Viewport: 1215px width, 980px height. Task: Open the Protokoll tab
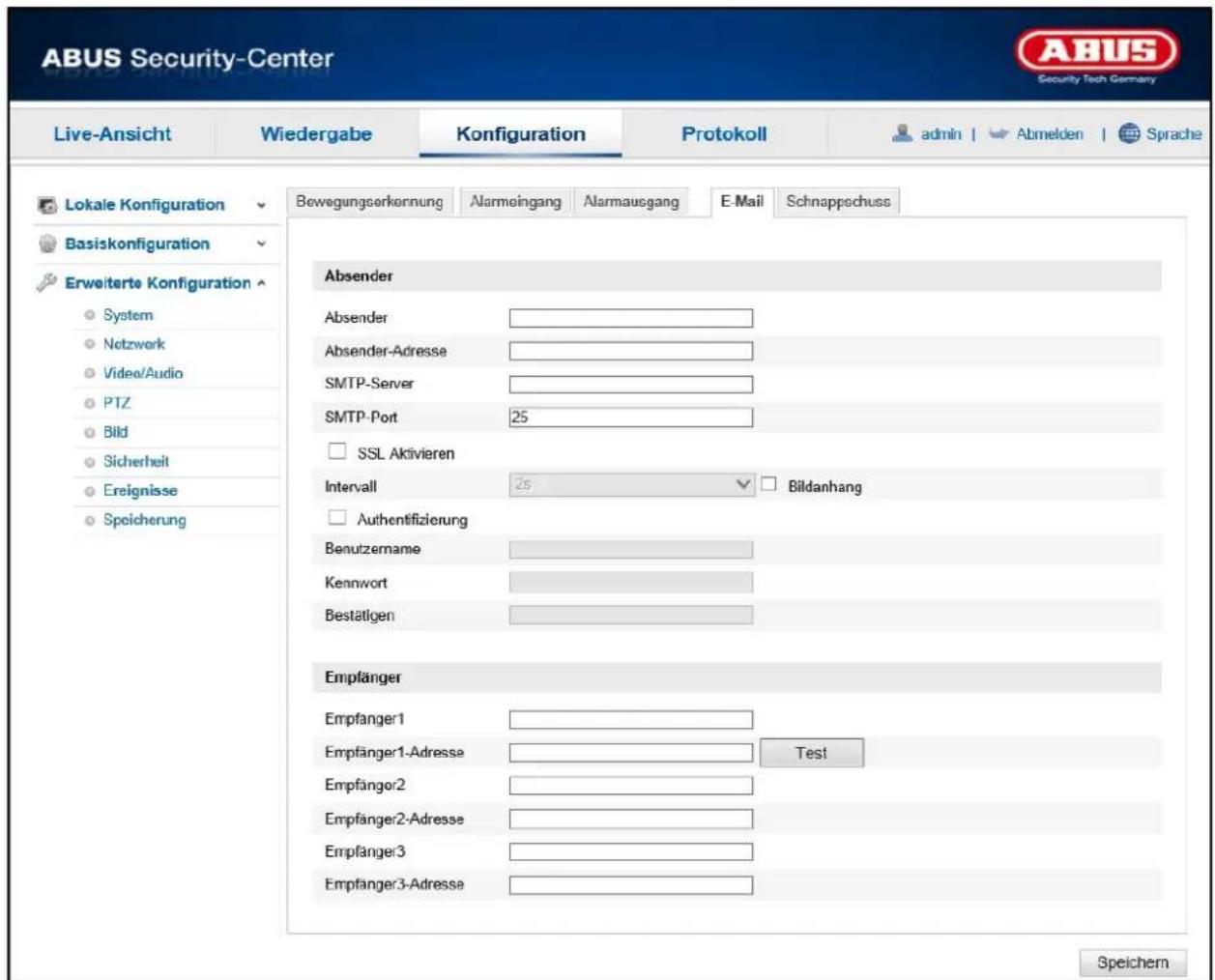click(724, 134)
